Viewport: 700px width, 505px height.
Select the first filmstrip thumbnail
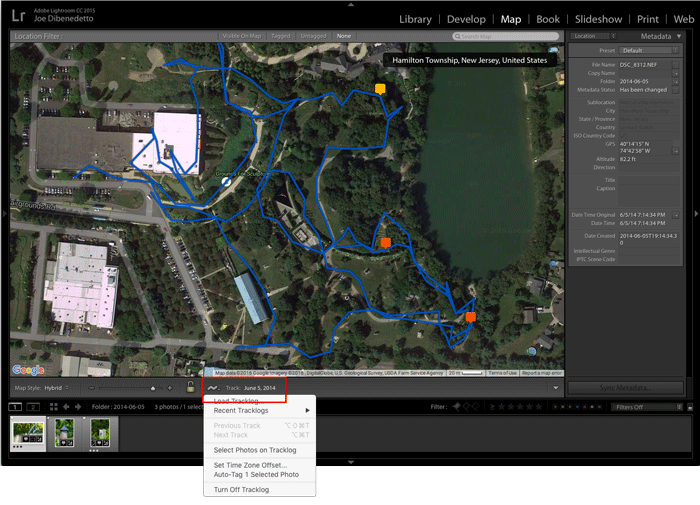point(28,434)
